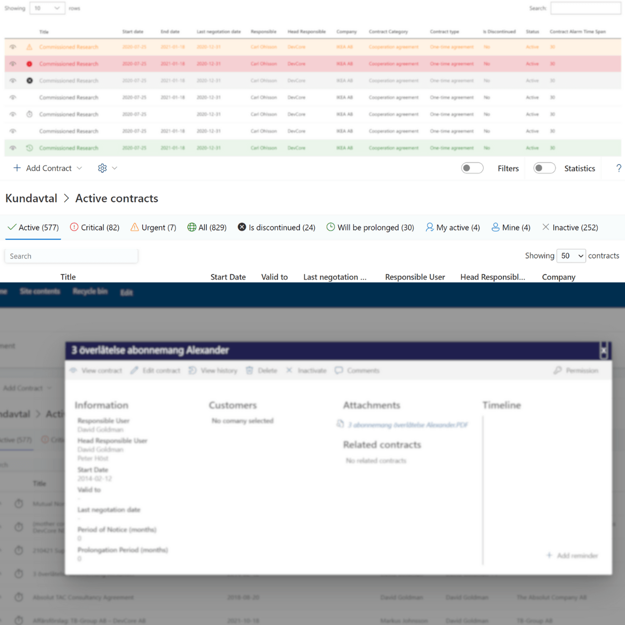Select the Inactive (252) tab
625x625 pixels.
(569, 228)
